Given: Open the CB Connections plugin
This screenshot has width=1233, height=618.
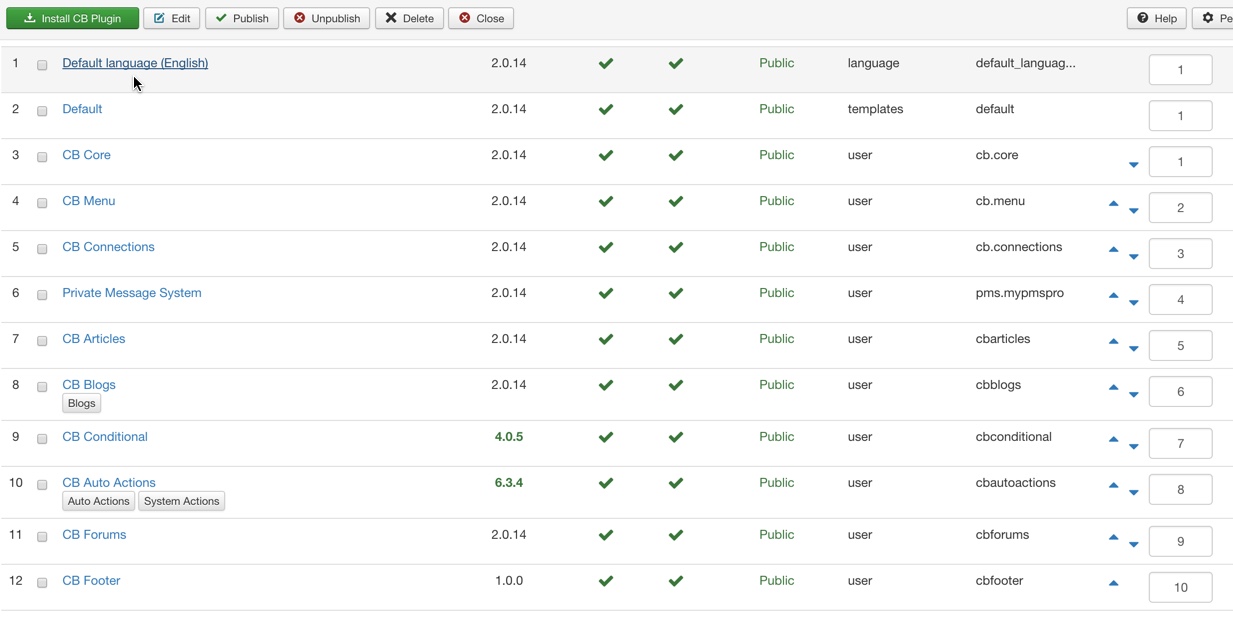Looking at the screenshot, I should [x=108, y=247].
